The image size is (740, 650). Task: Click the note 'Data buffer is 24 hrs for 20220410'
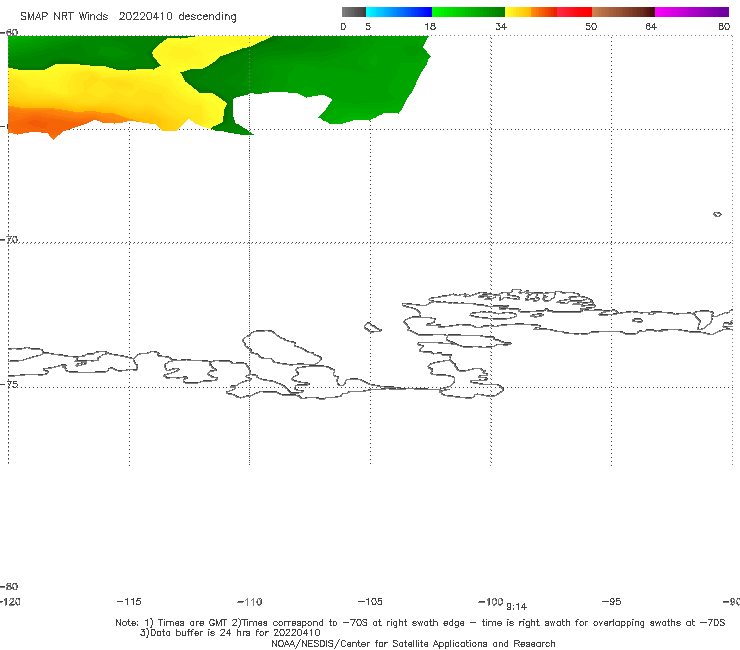pyautogui.click(x=230, y=633)
